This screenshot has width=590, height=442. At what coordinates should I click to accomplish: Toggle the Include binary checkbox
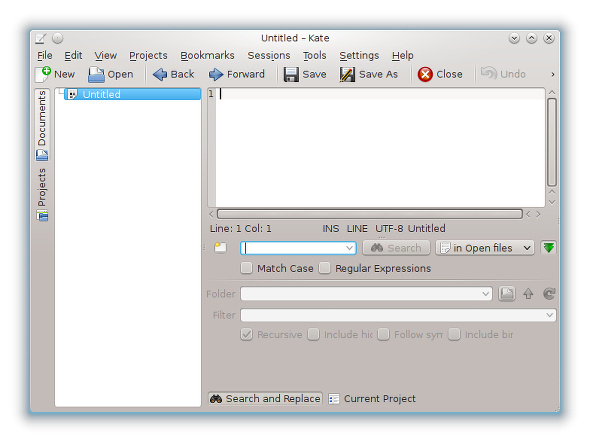(454, 334)
